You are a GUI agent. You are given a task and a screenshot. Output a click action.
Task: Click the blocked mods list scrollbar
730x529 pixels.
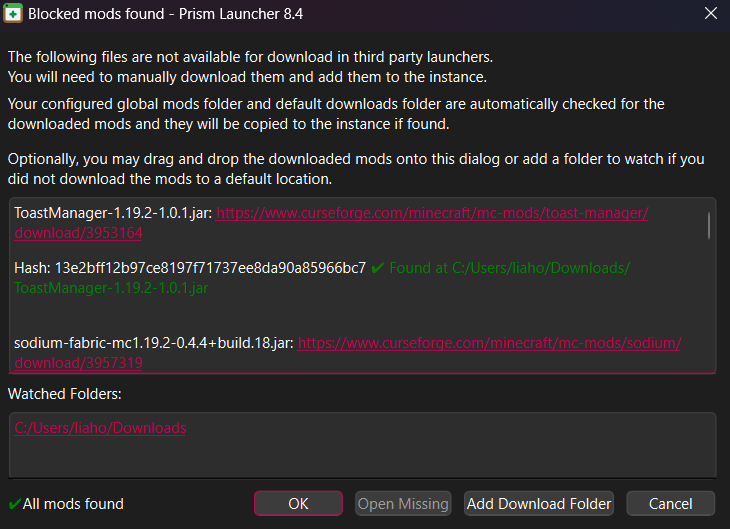pos(709,226)
